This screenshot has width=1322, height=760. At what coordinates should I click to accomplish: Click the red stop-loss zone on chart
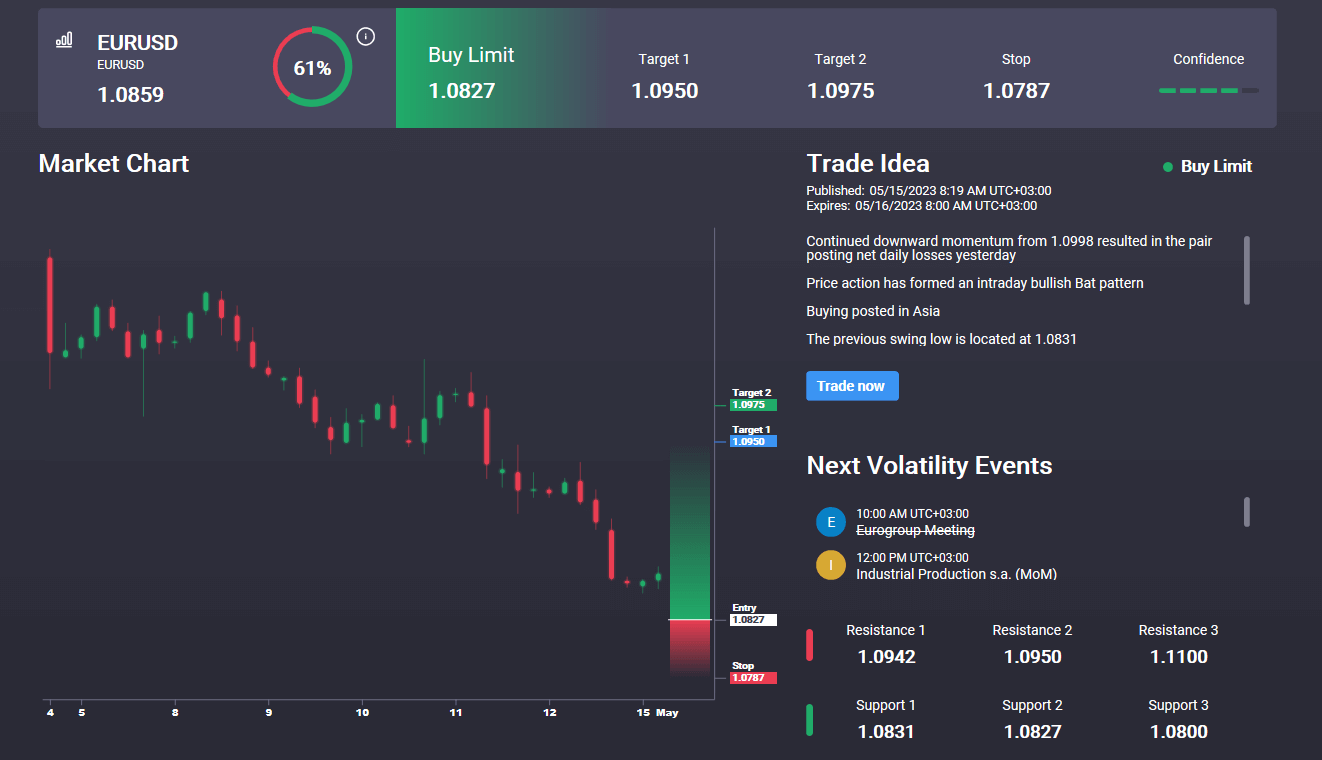pyautogui.click(x=690, y=648)
